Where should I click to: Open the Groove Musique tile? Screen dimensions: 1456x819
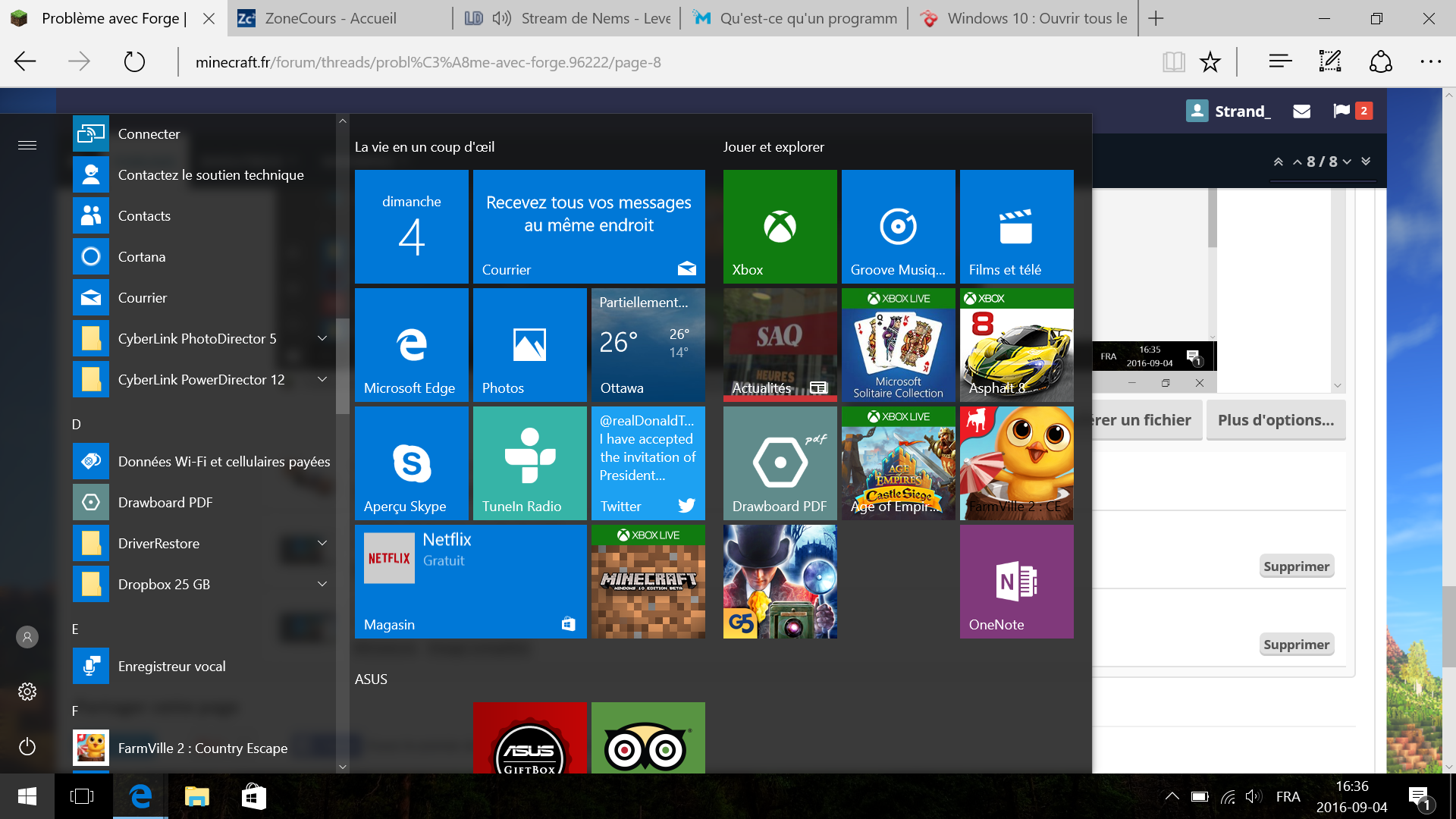coord(898,227)
